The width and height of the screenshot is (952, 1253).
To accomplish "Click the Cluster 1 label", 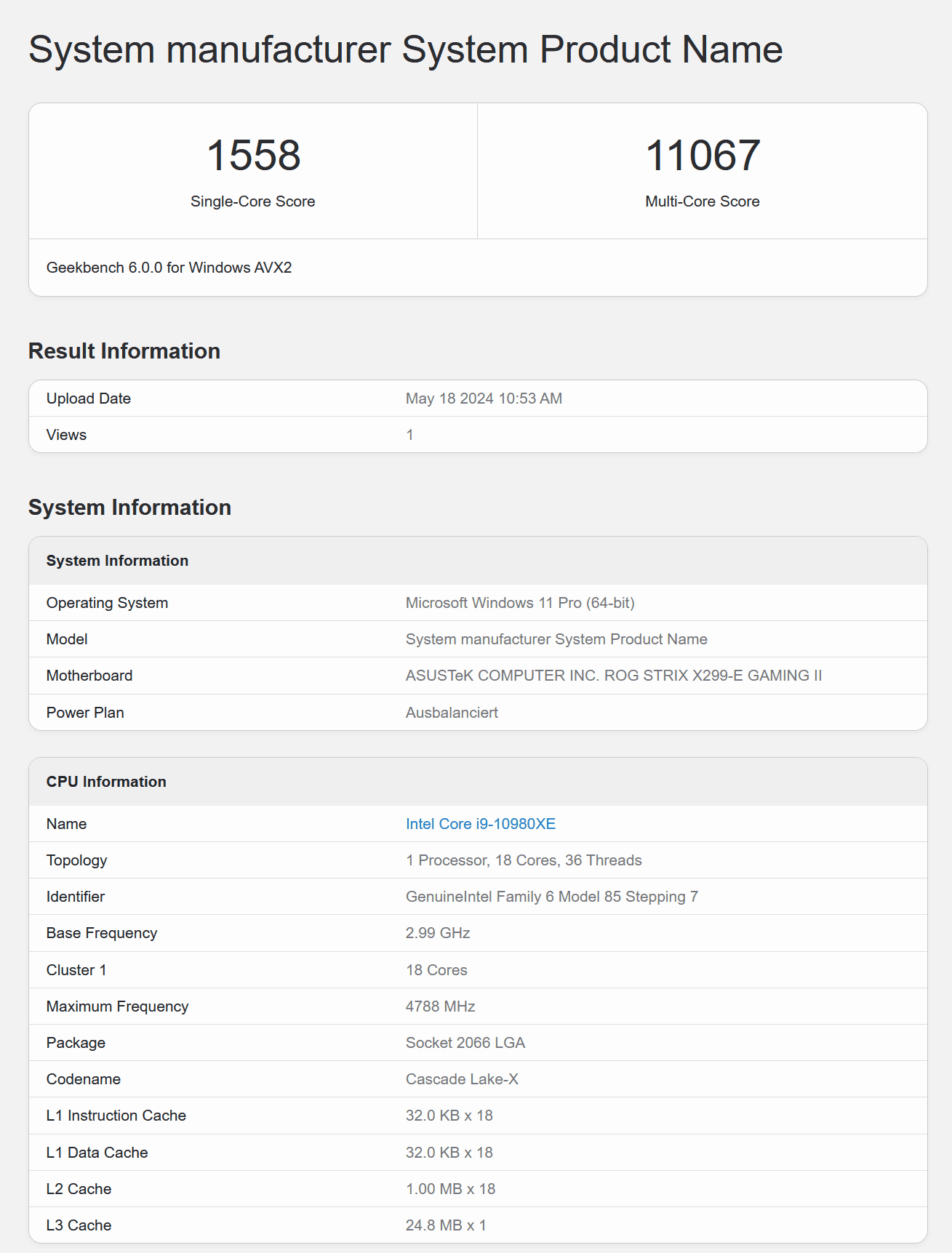I will 76,970.
